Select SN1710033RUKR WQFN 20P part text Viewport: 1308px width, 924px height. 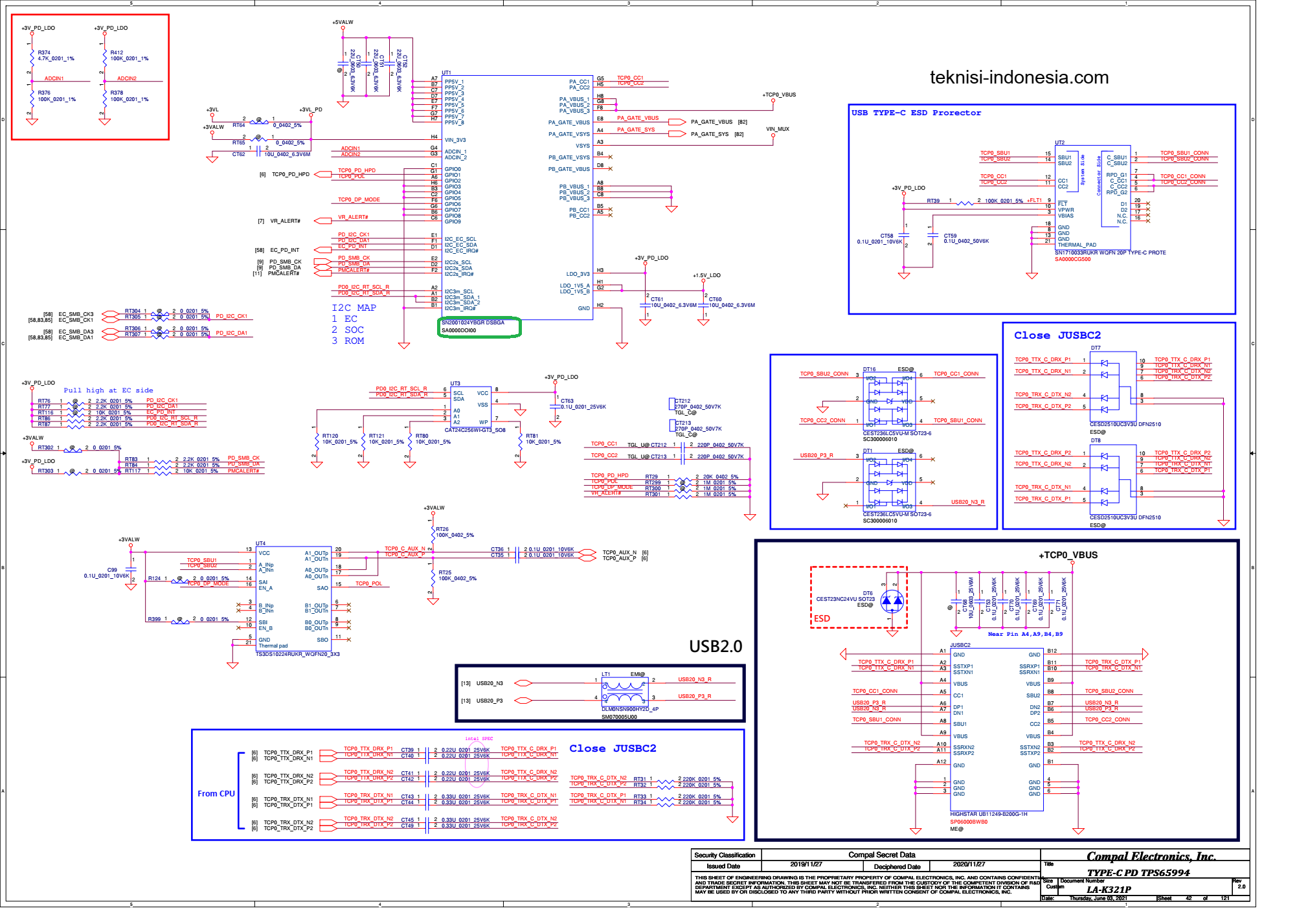(x=1110, y=253)
